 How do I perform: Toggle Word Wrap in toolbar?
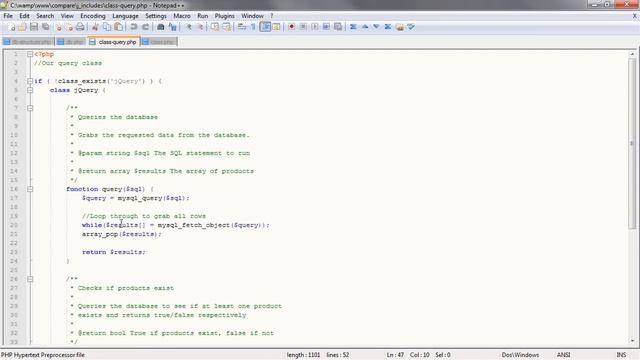[242, 27]
